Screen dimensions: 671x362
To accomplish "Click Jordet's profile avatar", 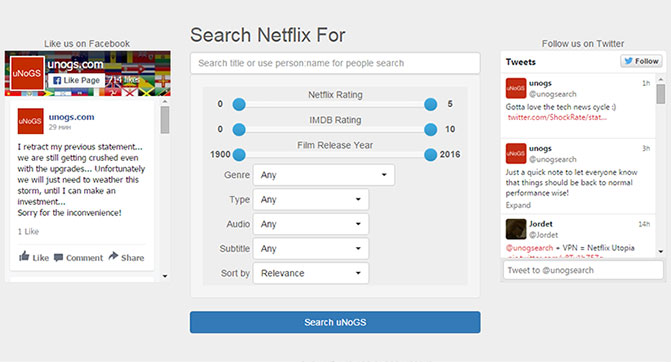I will pos(516,229).
